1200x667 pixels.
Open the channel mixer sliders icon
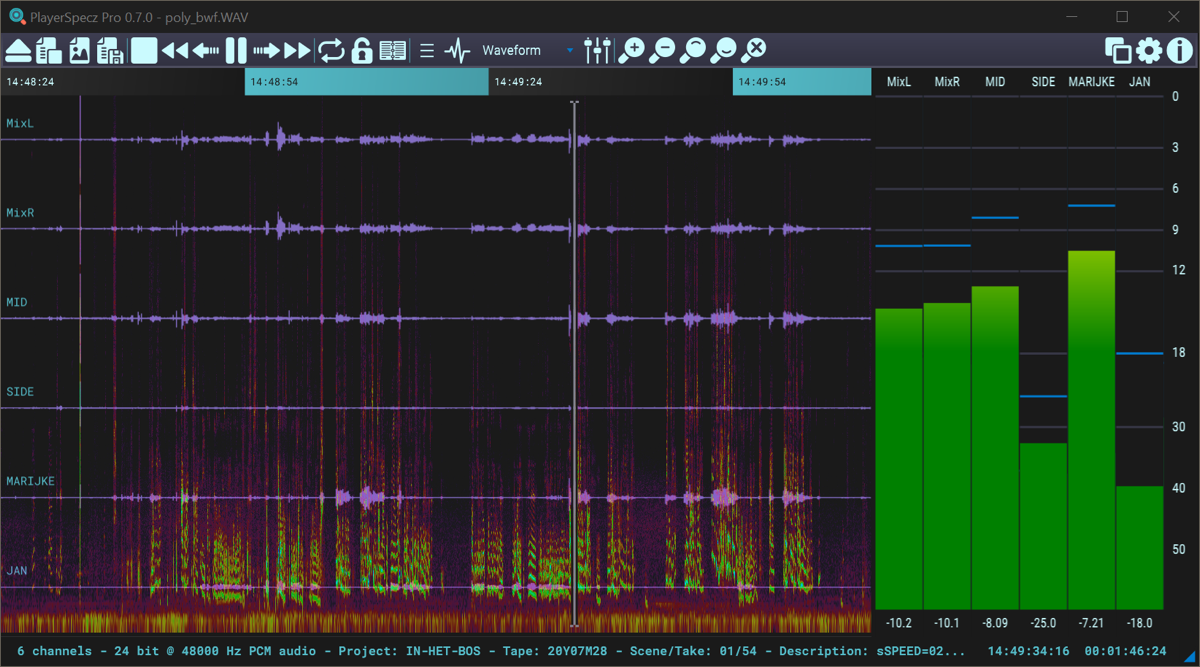[597, 49]
